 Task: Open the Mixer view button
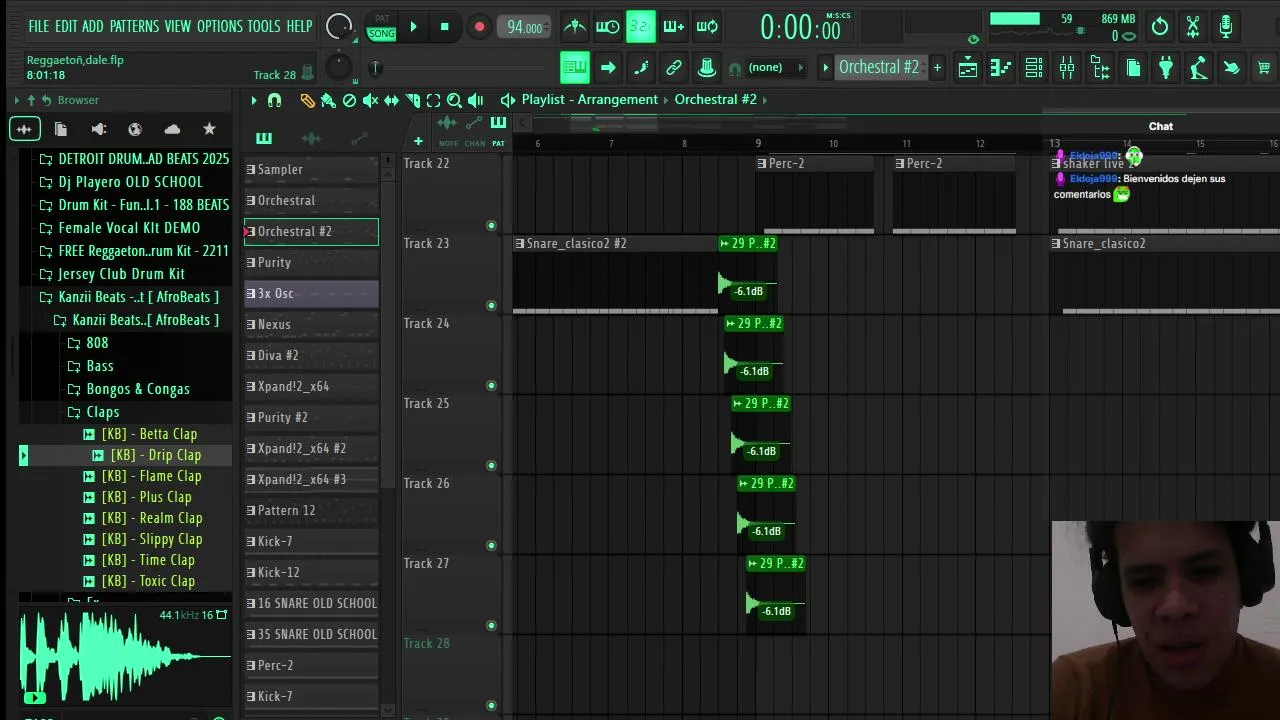1067,68
